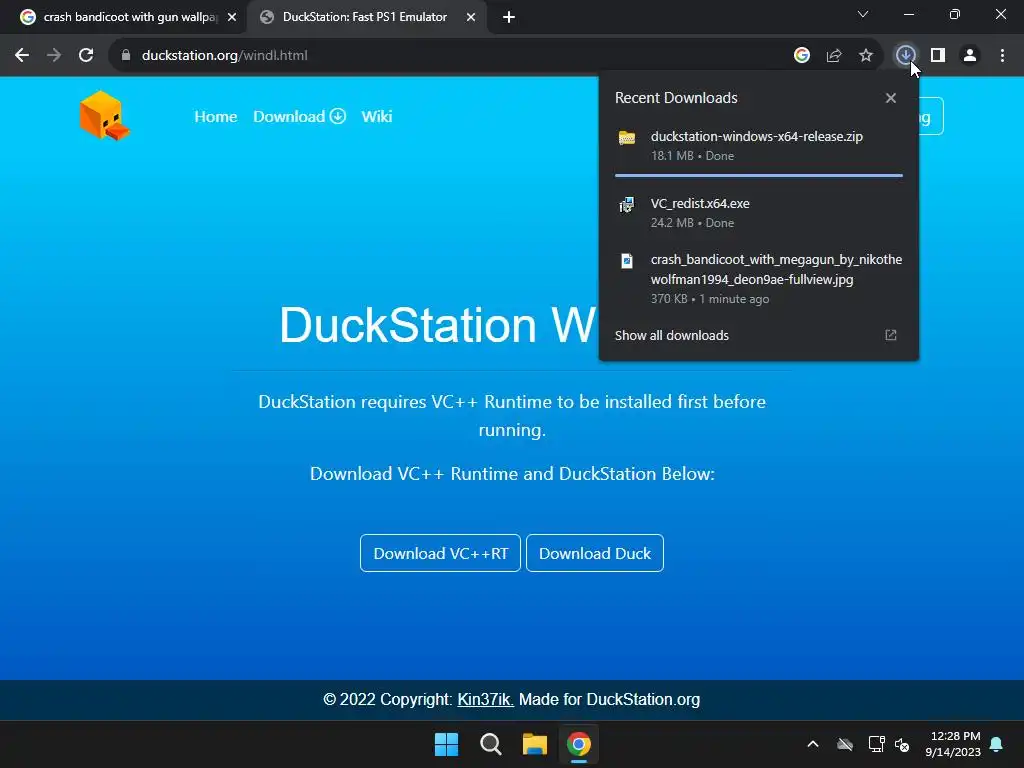Open Chrome three-dot menu
This screenshot has width=1024, height=768.
tap(1002, 56)
